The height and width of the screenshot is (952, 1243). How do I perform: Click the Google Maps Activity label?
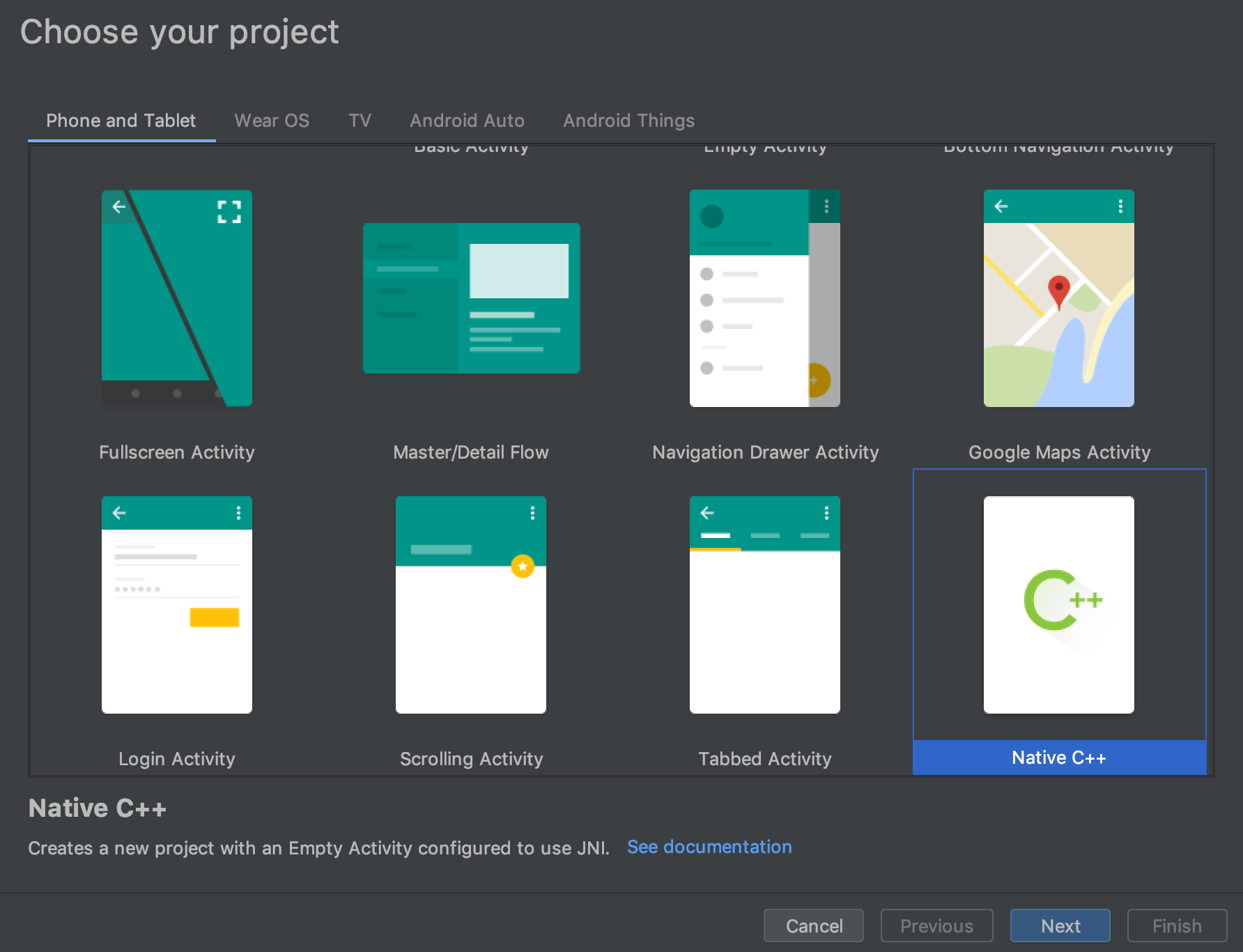1059,452
